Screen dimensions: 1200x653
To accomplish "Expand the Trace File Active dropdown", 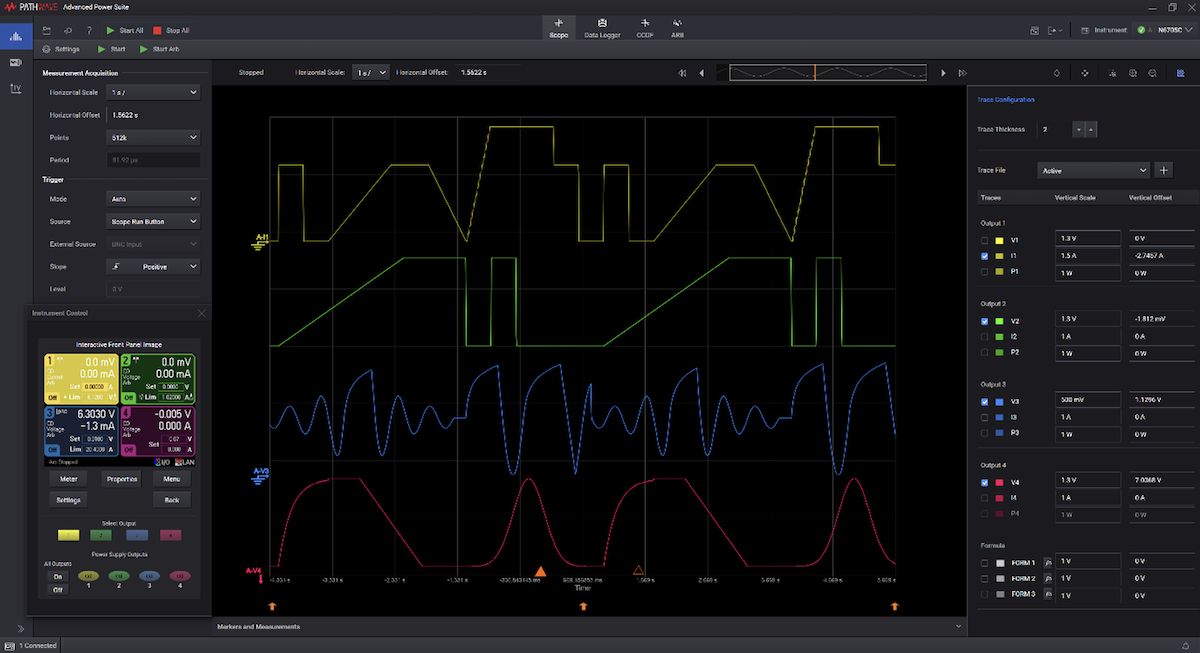I will click(1093, 171).
